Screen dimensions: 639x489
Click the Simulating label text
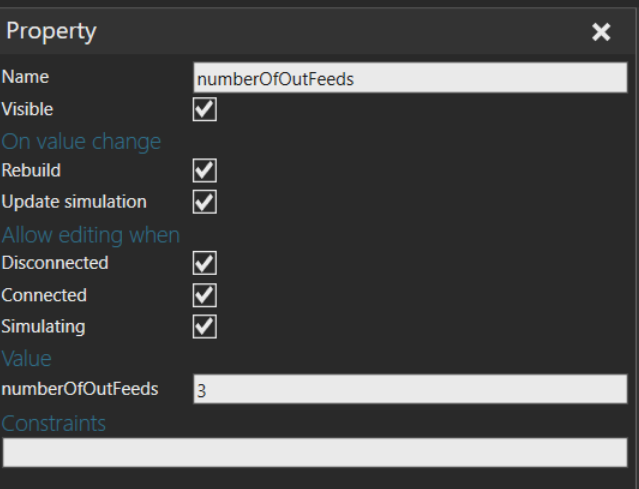[x=43, y=327]
